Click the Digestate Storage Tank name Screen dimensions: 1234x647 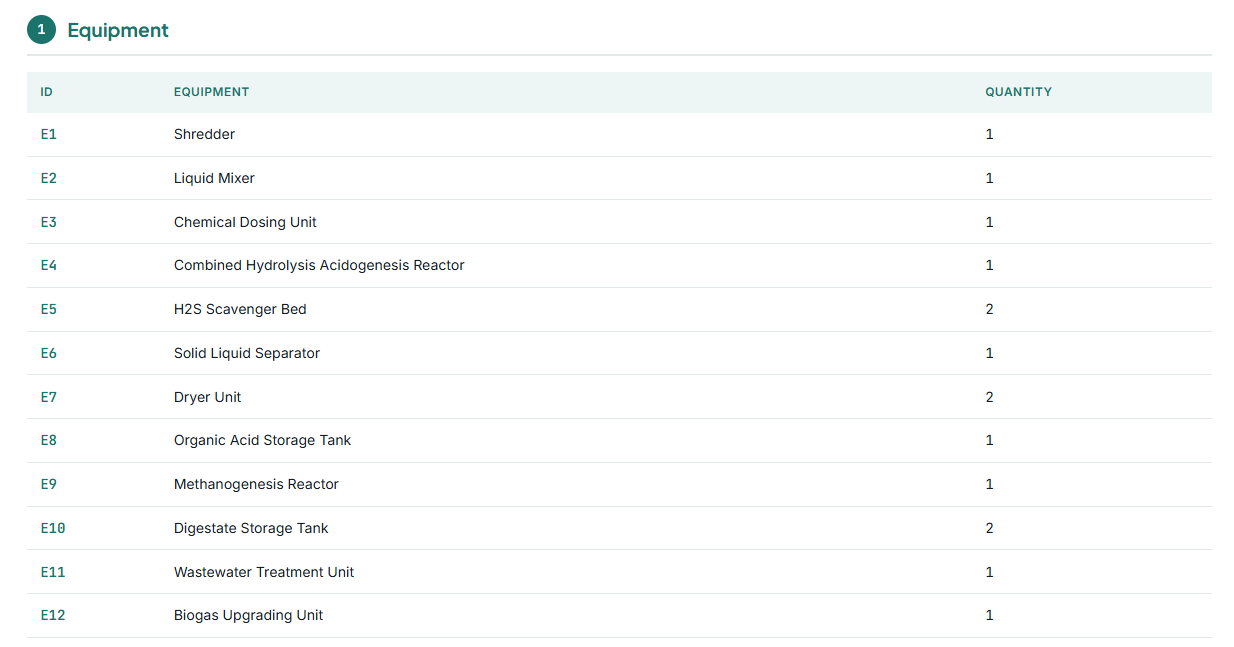251,528
